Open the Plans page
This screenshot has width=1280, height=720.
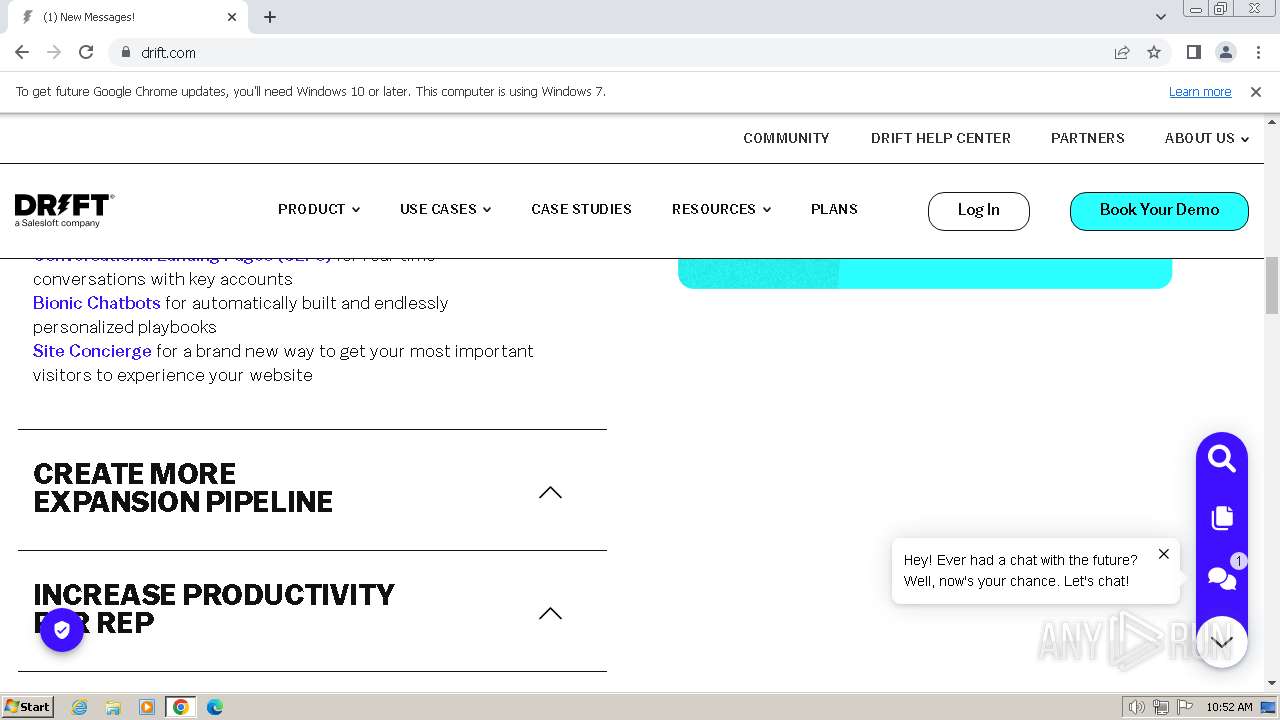(x=834, y=209)
